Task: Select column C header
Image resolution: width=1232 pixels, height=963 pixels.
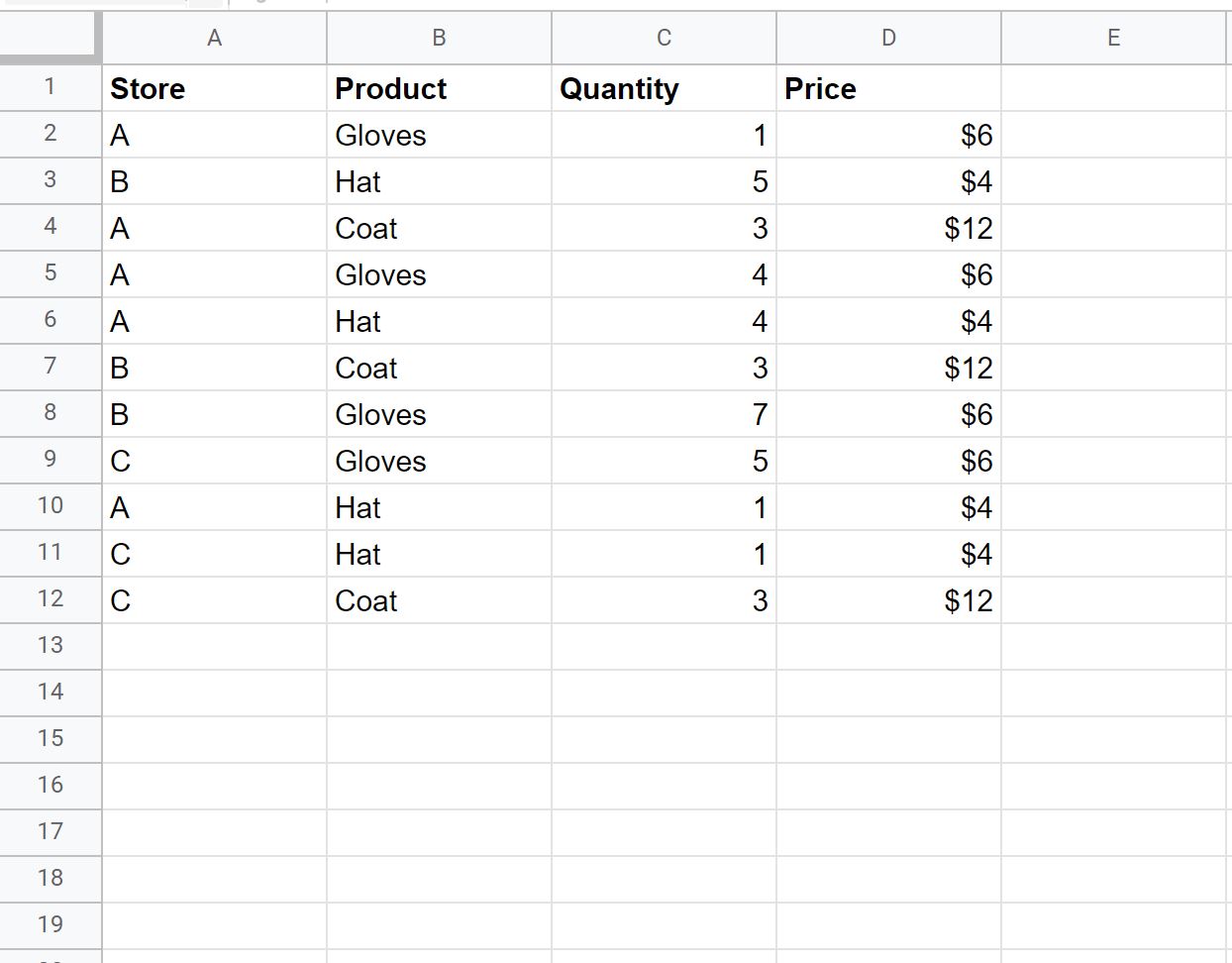Action: [664, 39]
